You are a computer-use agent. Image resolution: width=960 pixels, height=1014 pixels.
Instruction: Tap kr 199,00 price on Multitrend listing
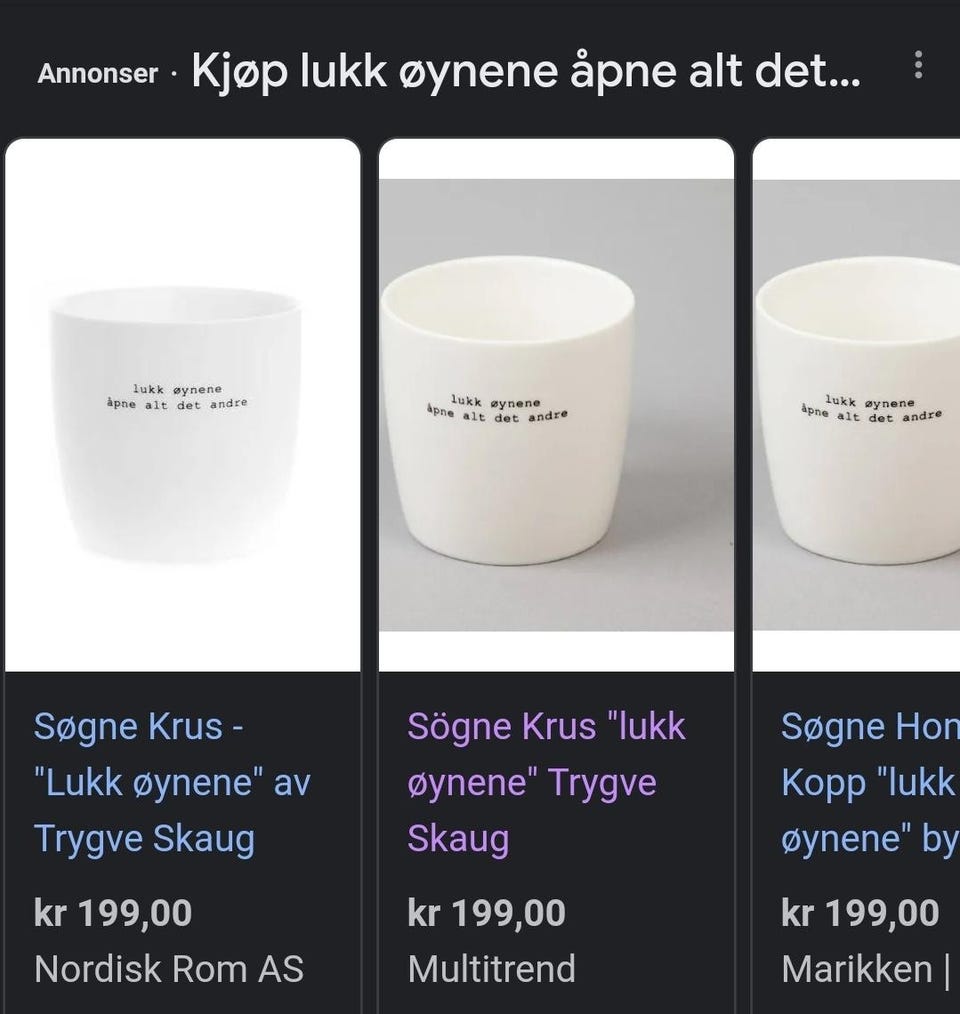click(x=486, y=912)
